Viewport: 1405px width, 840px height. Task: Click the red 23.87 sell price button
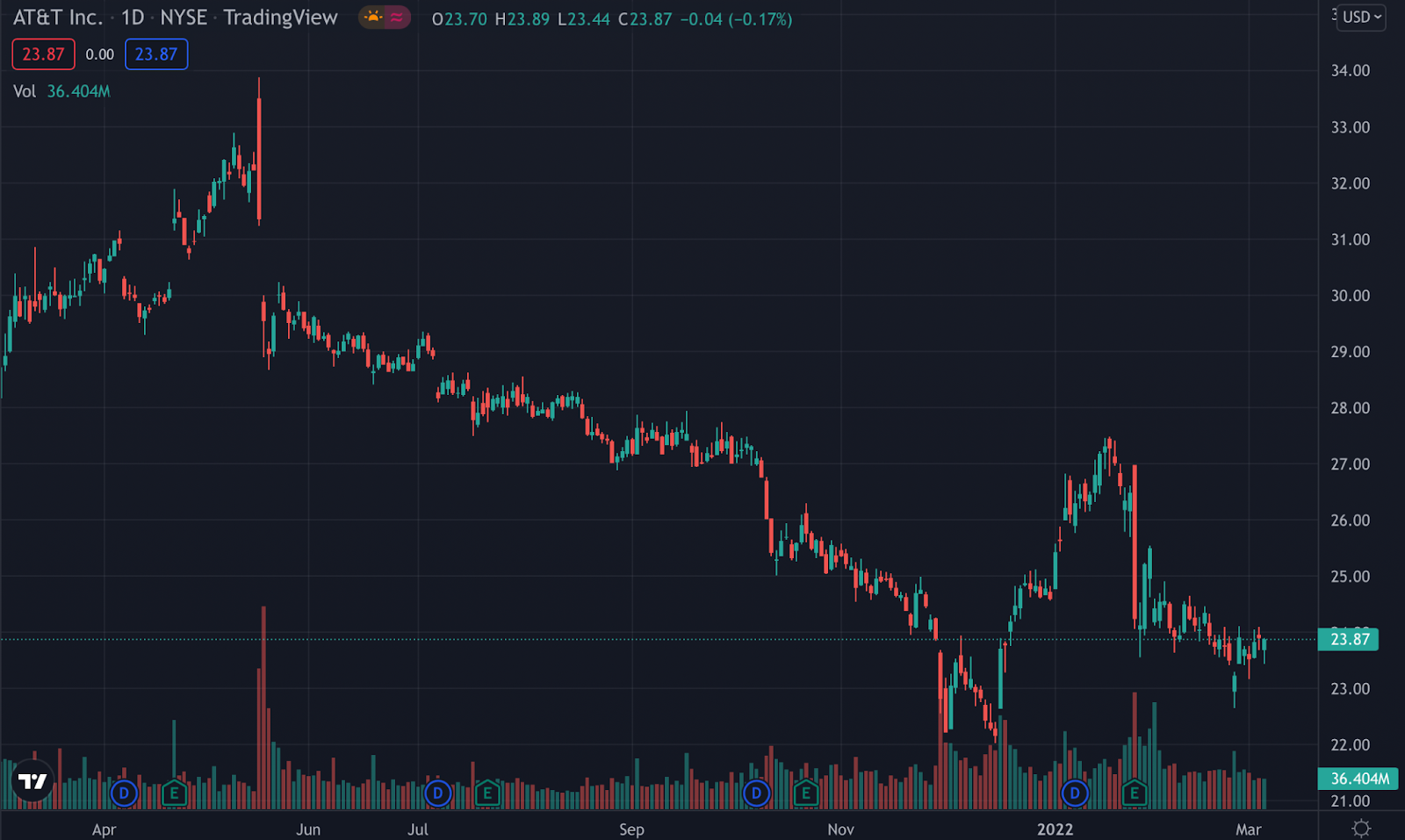pos(43,54)
